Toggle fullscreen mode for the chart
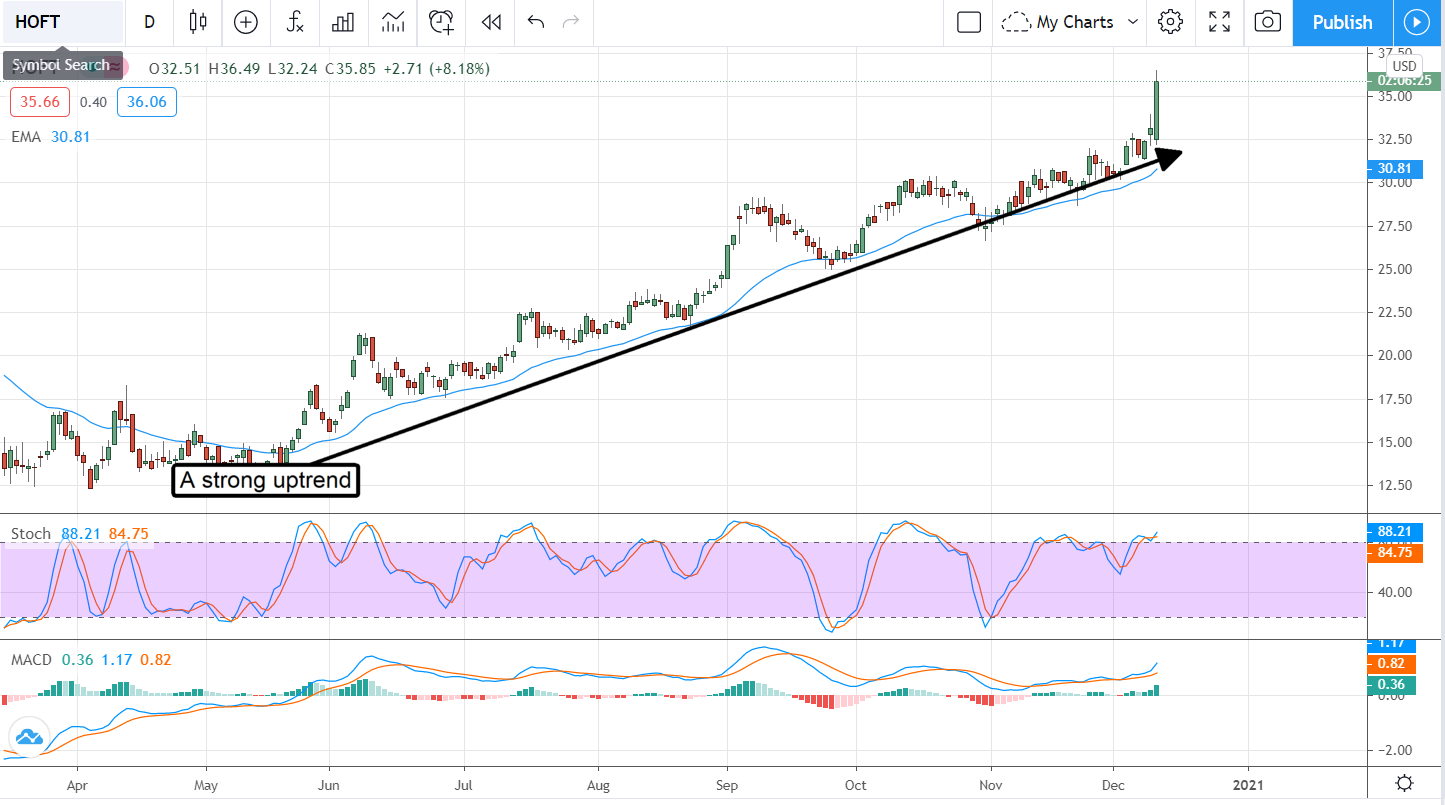Screen dimensions: 1445x805 [x=1219, y=22]
